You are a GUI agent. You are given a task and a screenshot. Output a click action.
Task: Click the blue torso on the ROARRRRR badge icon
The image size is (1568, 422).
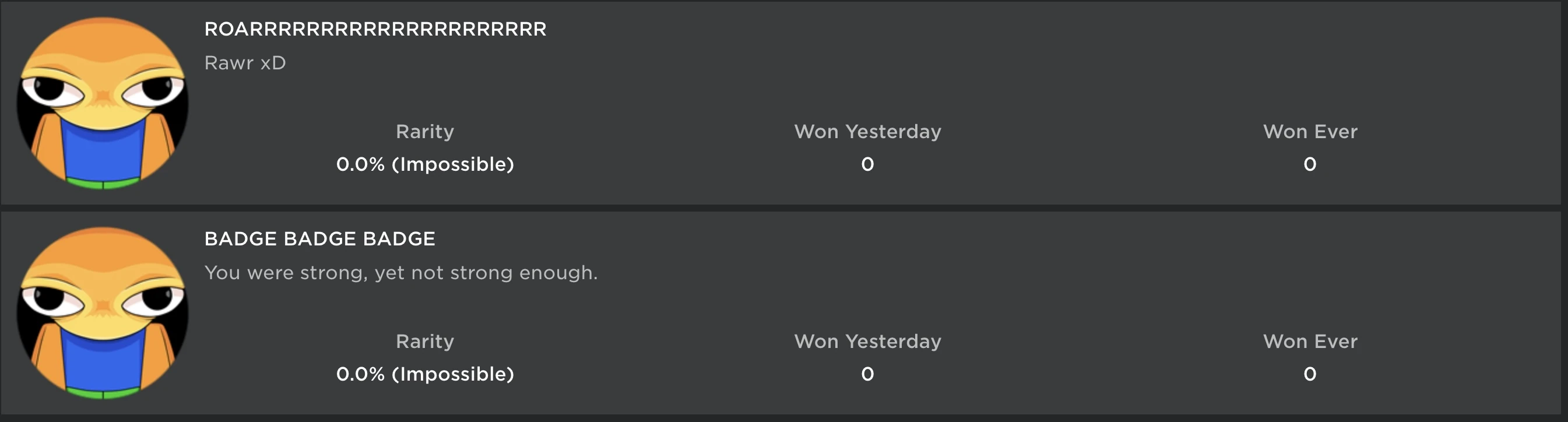(102, 155)
